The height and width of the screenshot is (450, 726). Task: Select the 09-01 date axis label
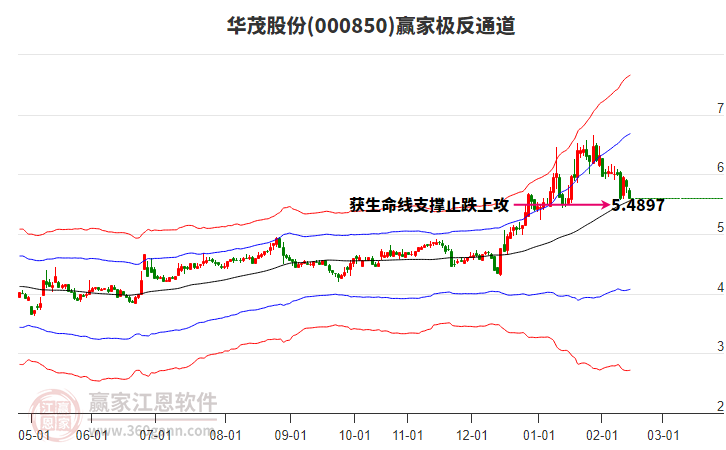click(290, 436)
